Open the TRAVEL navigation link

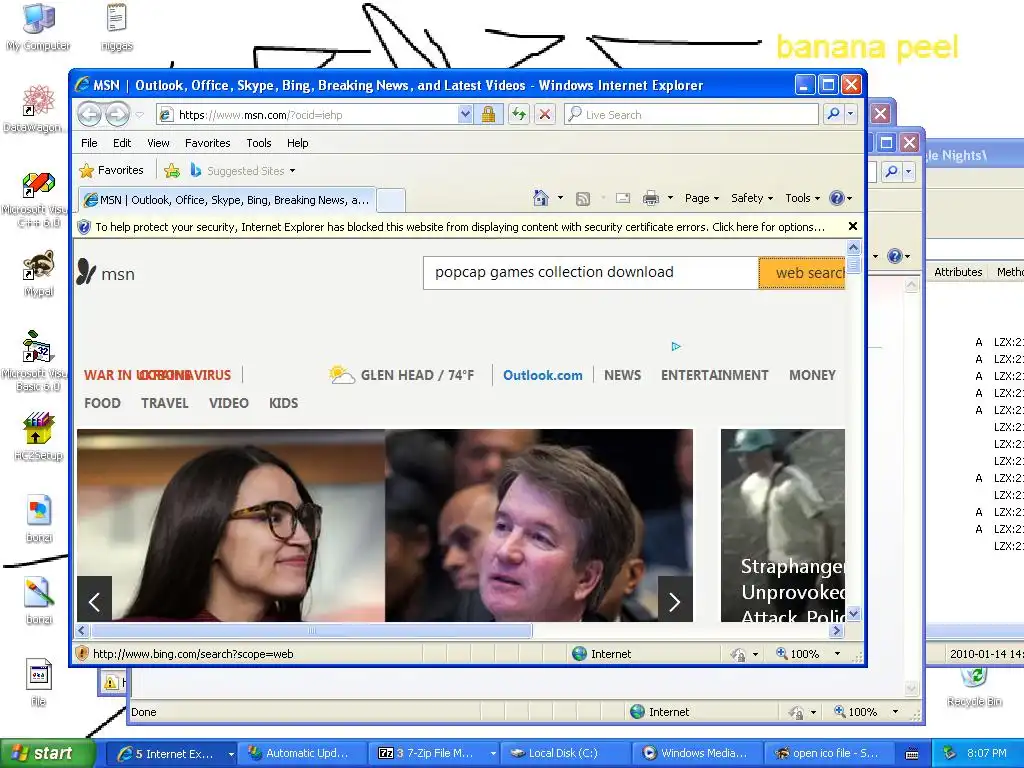(165, 404)
